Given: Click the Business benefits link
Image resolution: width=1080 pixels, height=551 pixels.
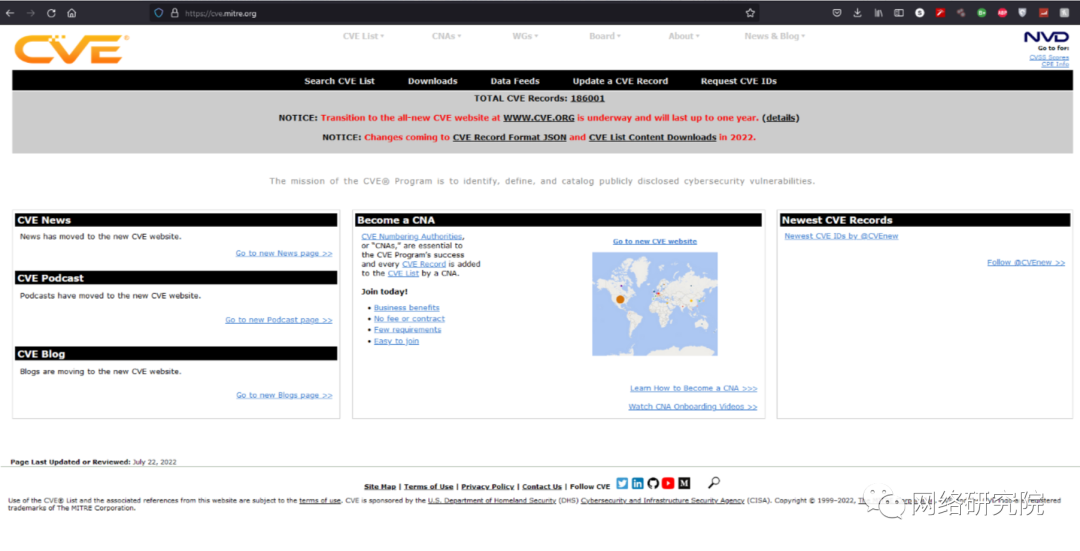Looking at the screenshot, I should 406,308.
